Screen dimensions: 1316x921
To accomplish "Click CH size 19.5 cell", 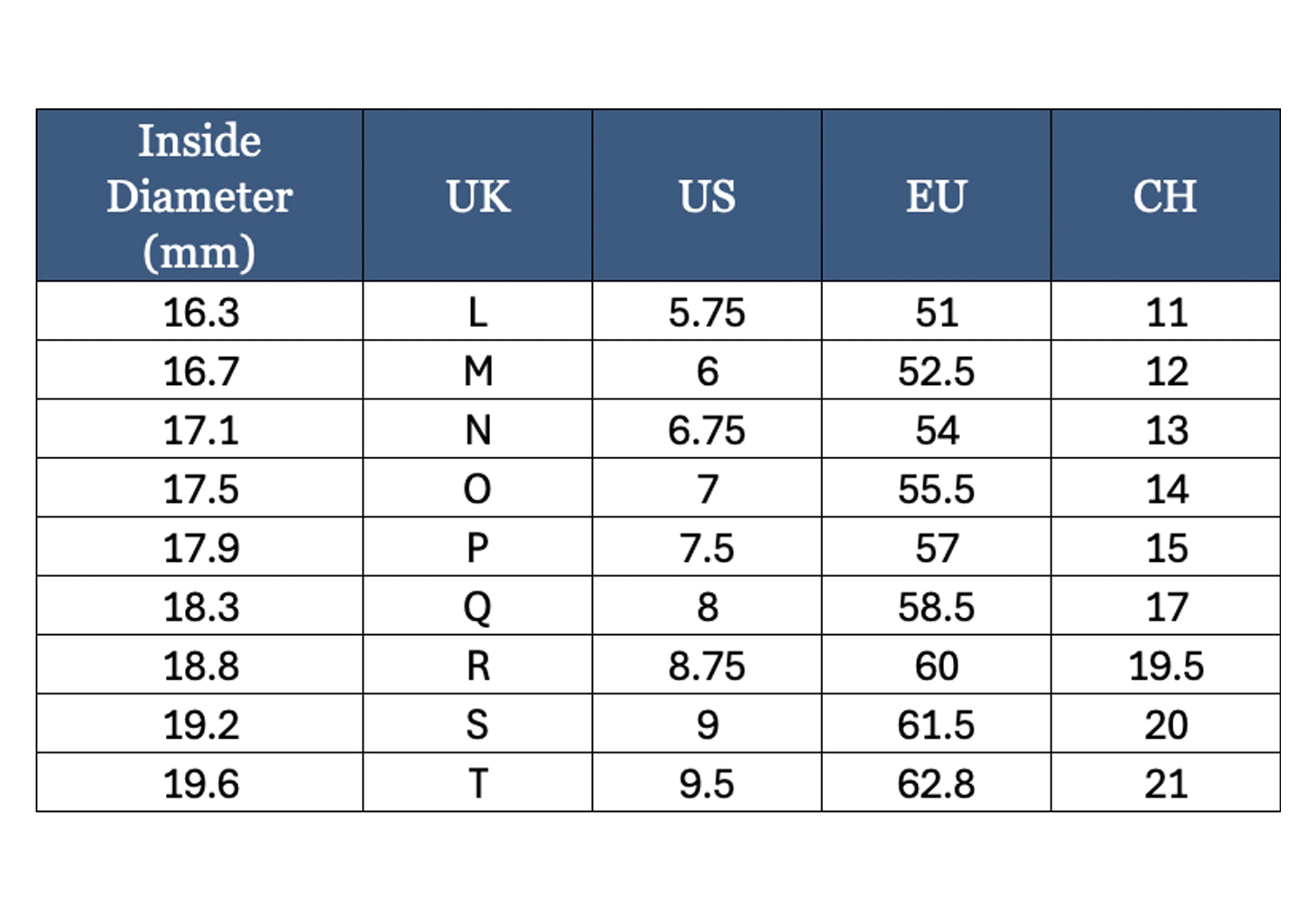I will pyautogui.click(x=1165, y=666).
